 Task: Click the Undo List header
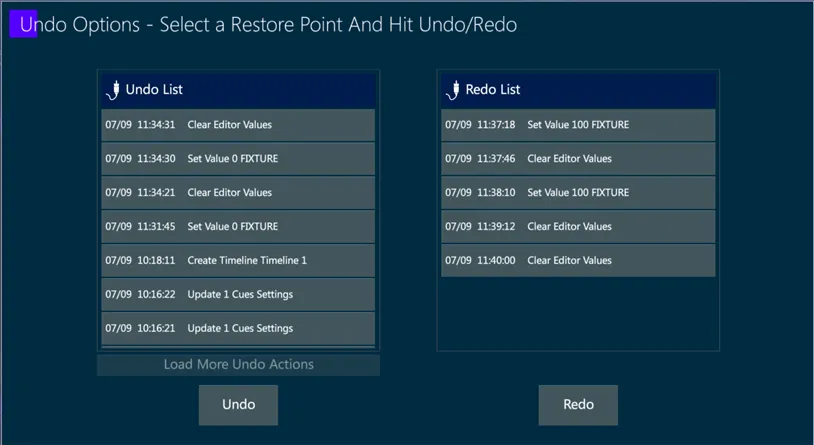(x=238, y=90)
